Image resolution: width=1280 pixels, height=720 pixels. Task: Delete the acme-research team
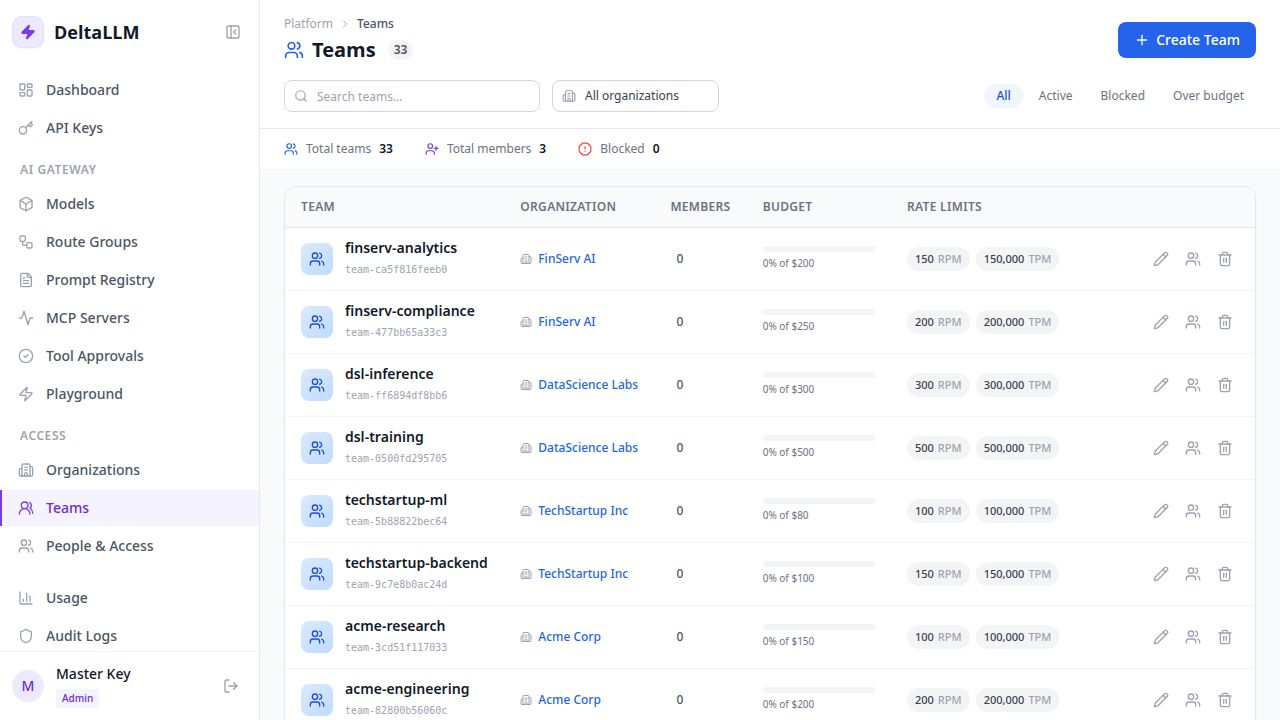click(x=1225, y=637)
